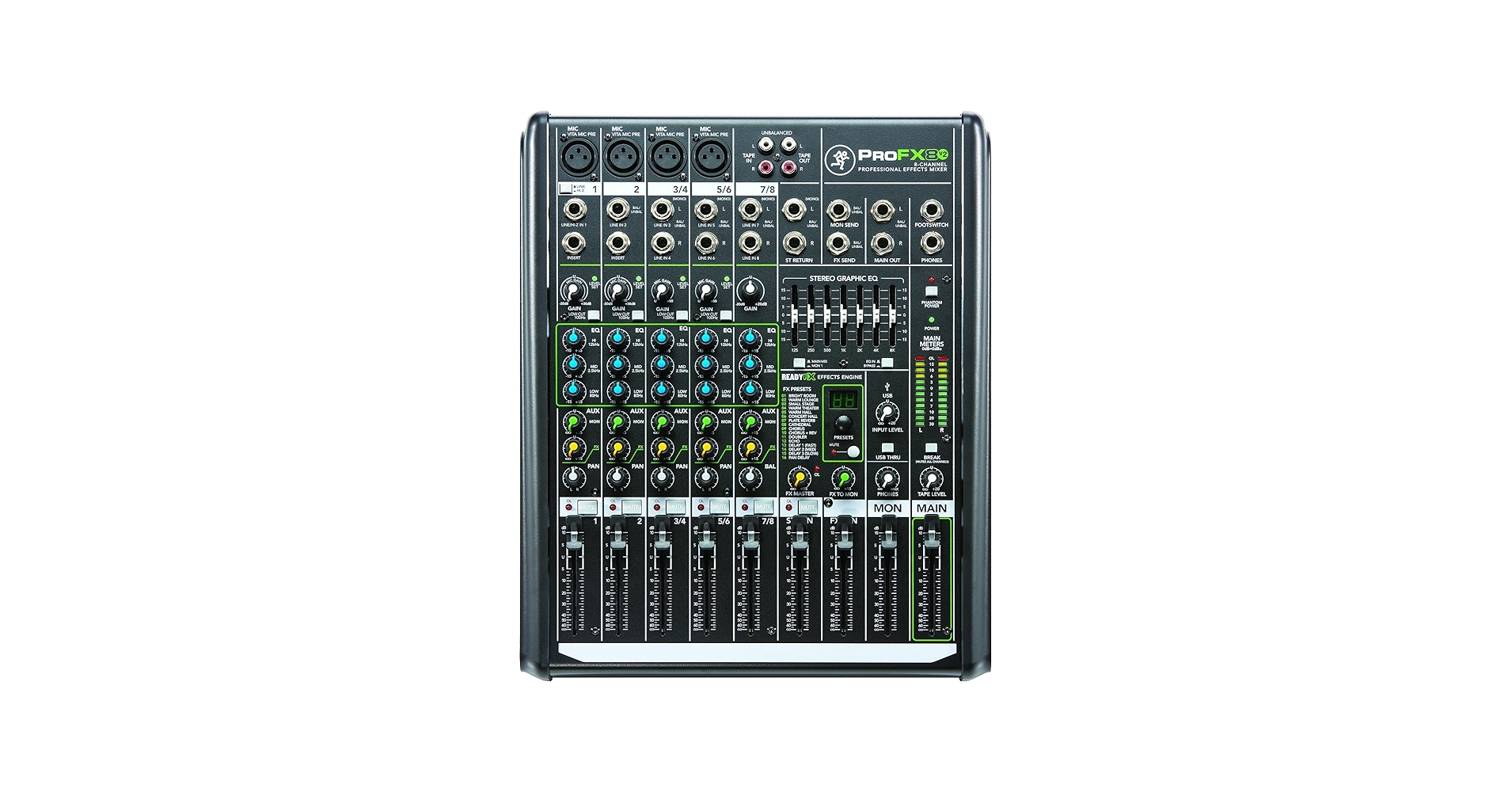Click the MON SEND jack
The height and width of the screenshot is (792, 1512).
click(x=839, y=210)
